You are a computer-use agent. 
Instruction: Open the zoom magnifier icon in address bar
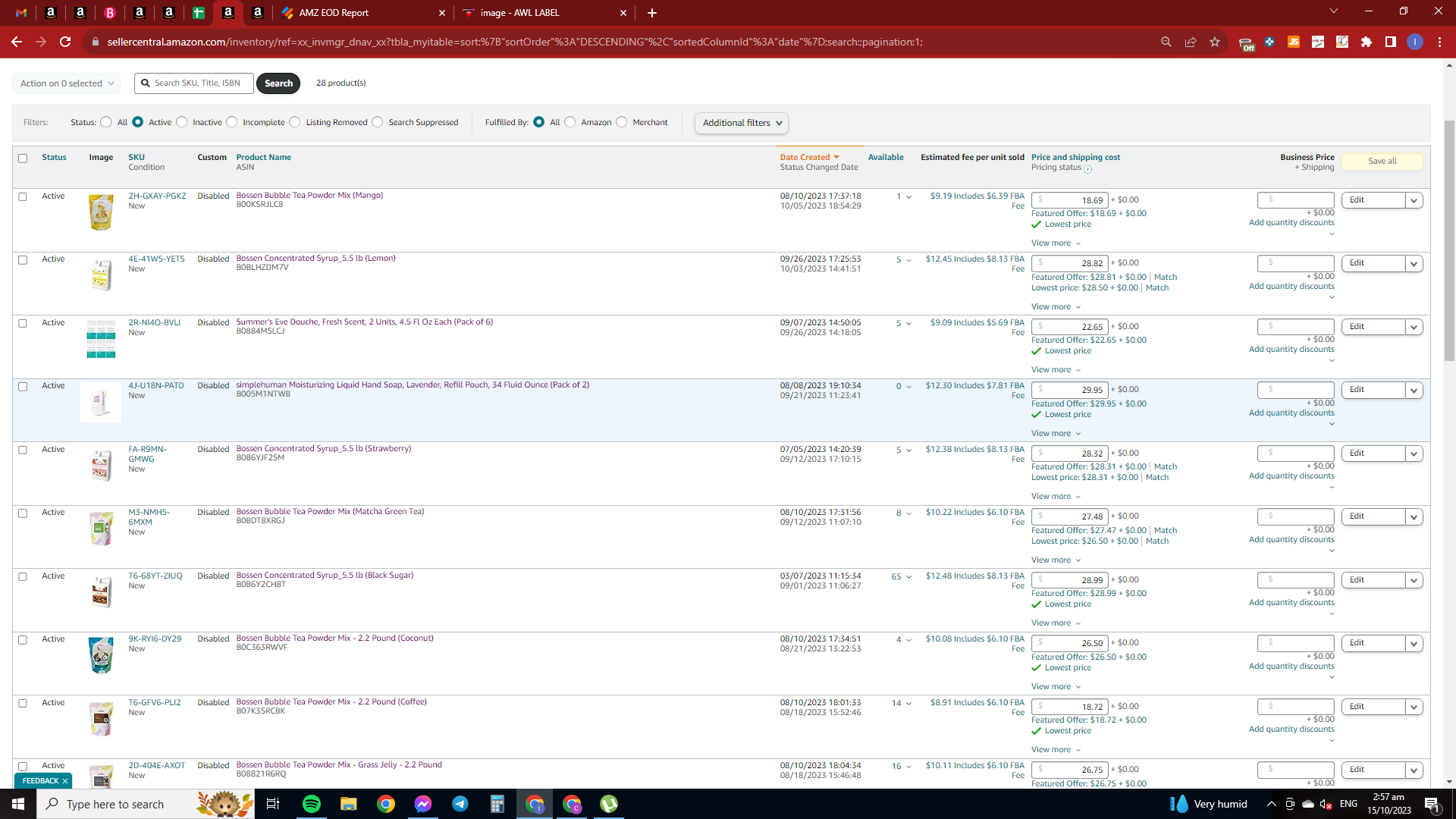click(1166, 42)
